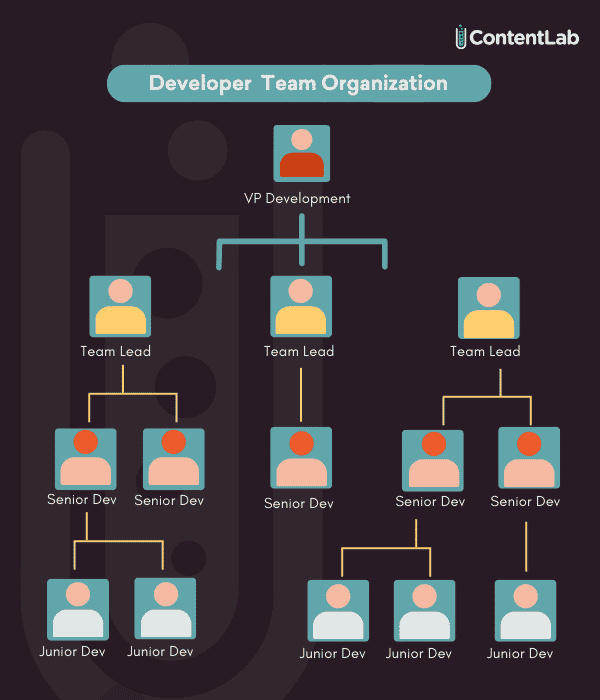Click the middle "Junior Dev" label of five
Screen dimensions: 600x700
tap(333, 654)
